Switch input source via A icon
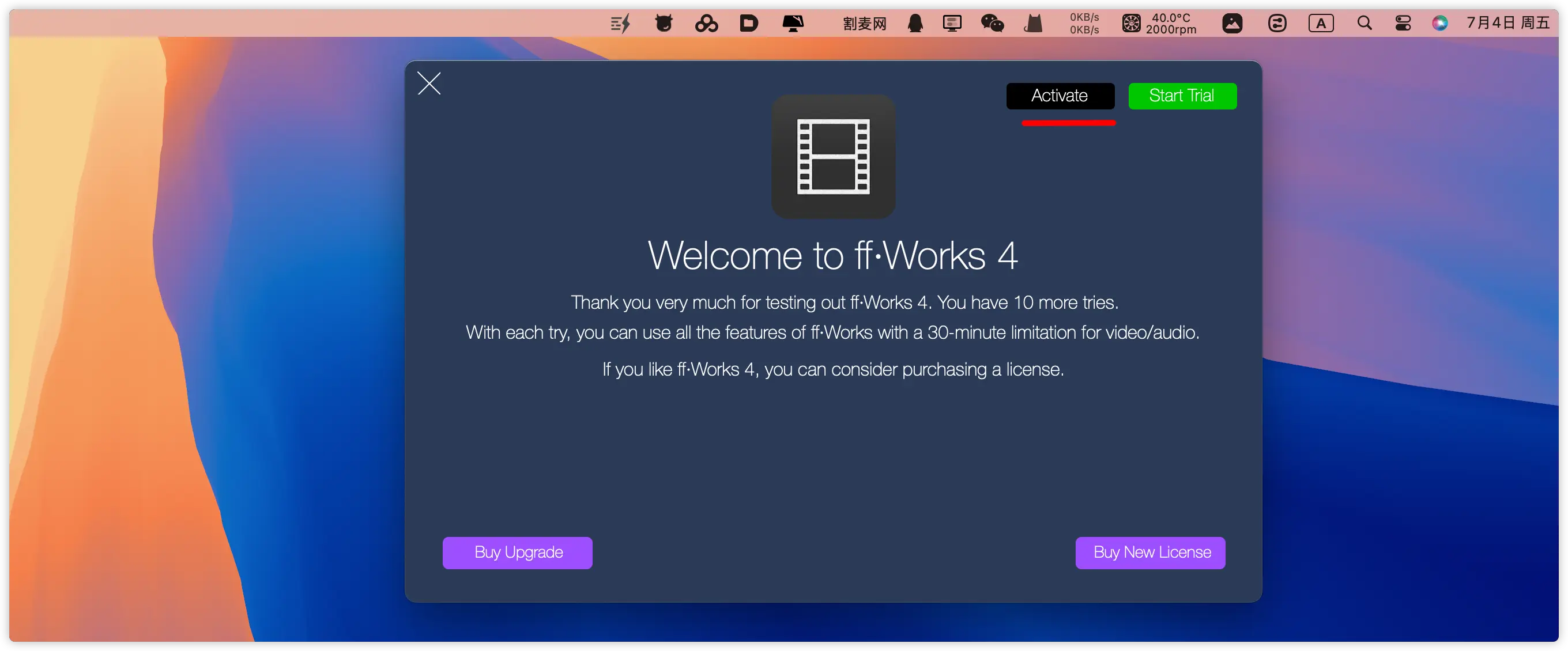The height and width of the screenshot is (651, 1568). 1321,24
